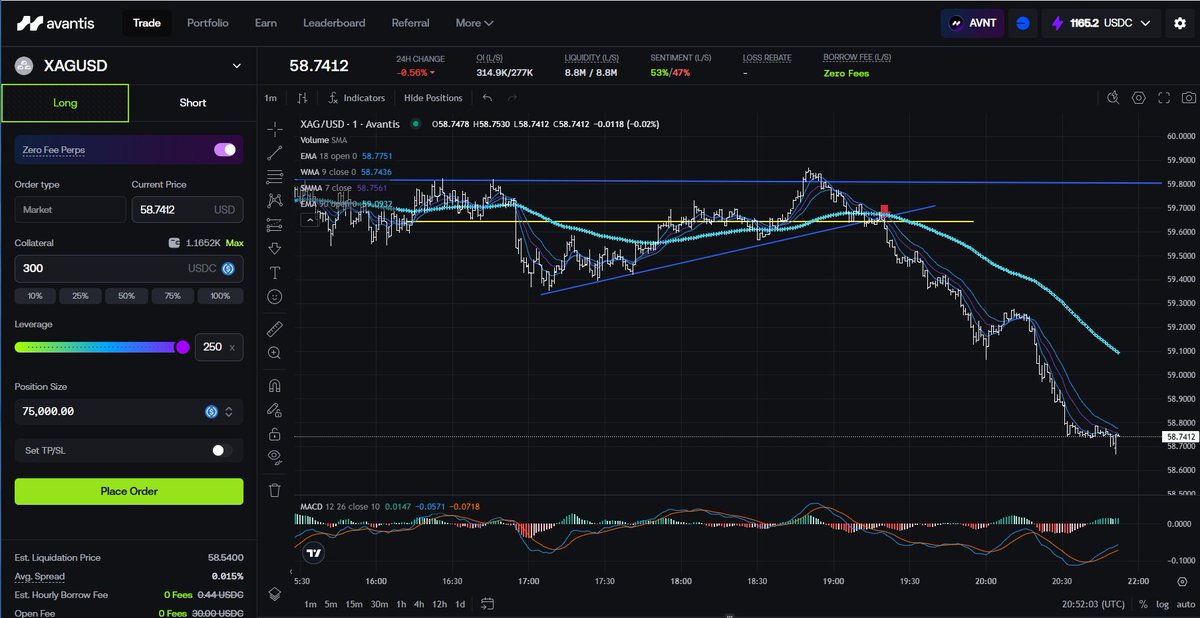Open the object tree layers icon
Image resolution: width=1200 pixels, height=618 pixels.
point(275,593)
